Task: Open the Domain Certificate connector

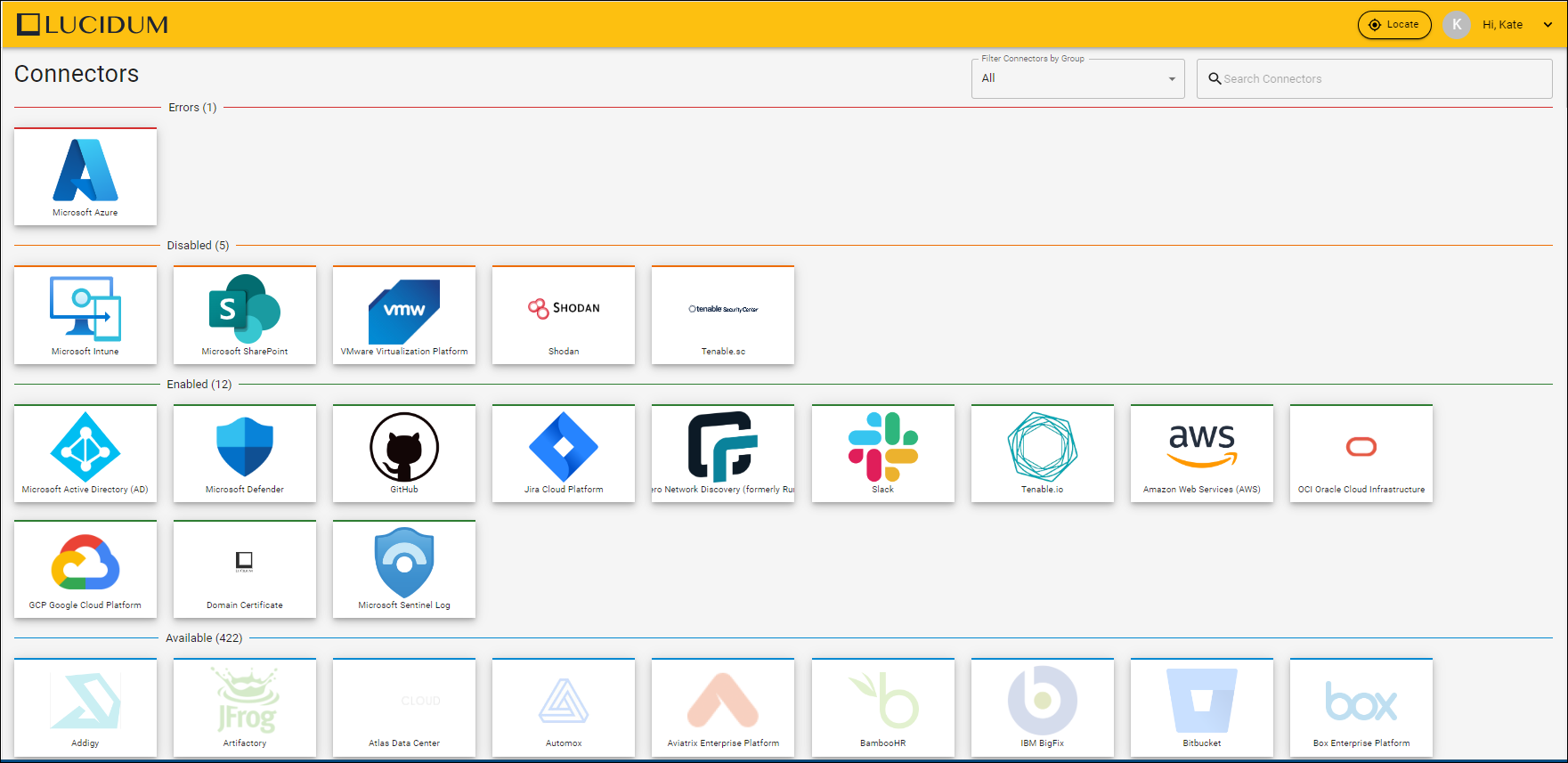Action: pos(245,569)
